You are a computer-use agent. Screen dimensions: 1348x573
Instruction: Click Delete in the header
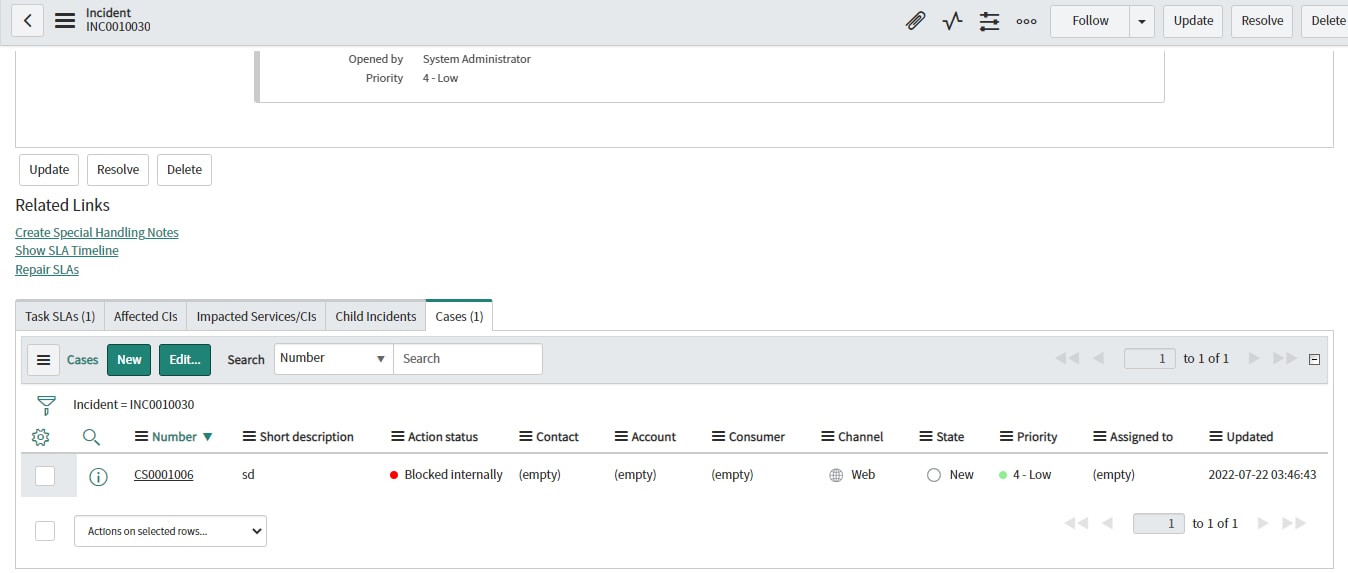1327,21
